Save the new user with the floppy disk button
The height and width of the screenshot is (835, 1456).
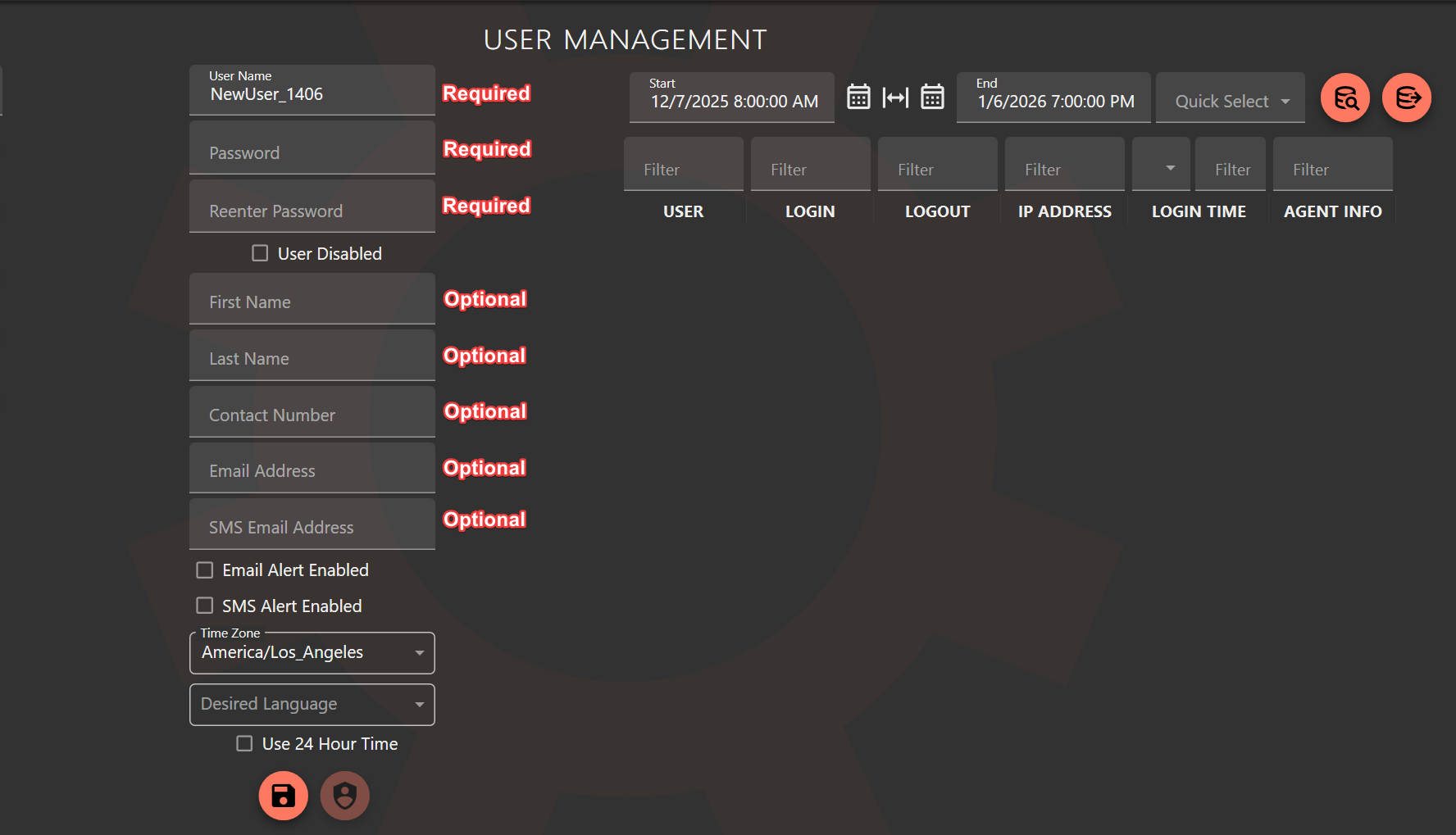tap(283, 795)
